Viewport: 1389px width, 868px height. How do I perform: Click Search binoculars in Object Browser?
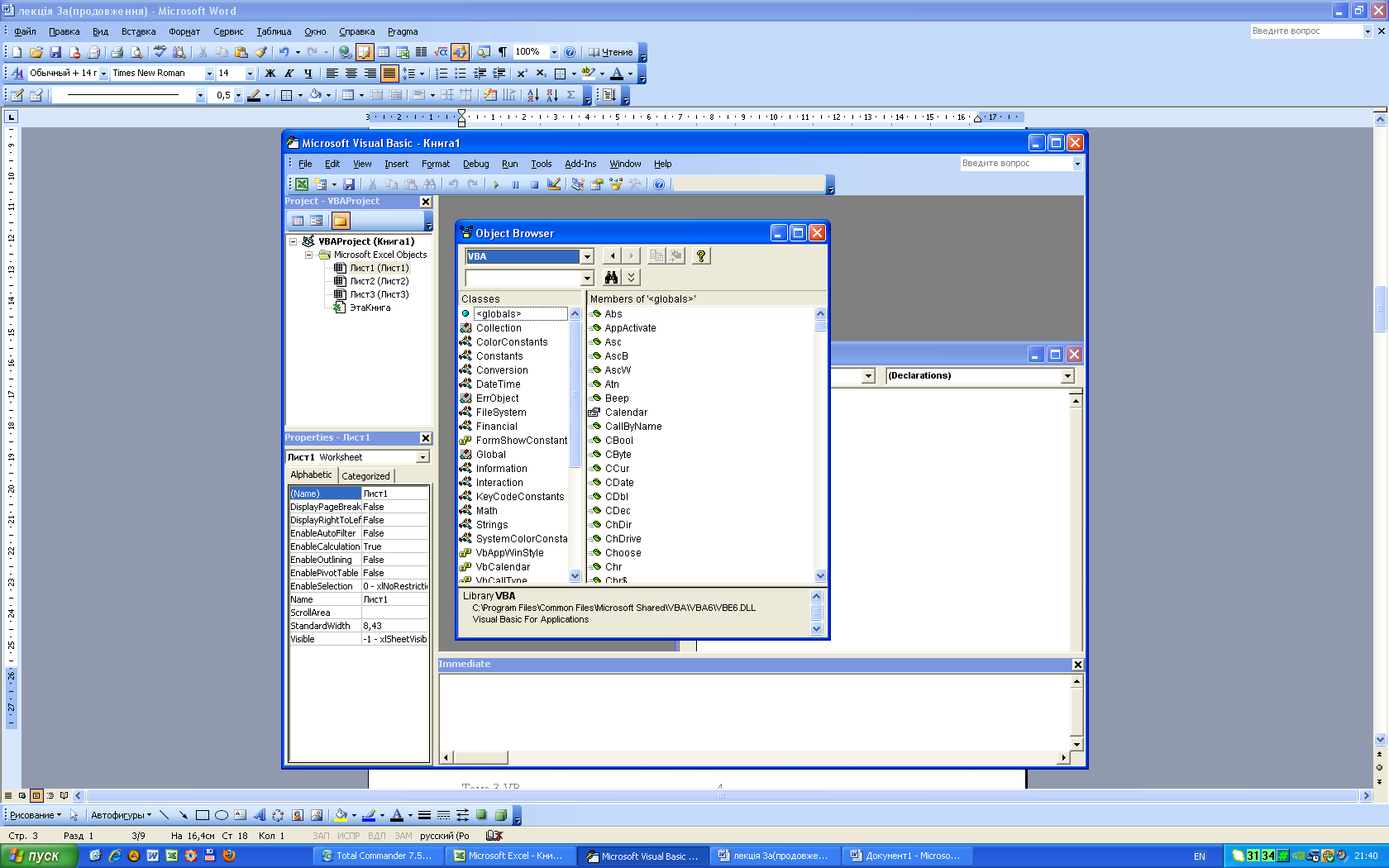611,278
